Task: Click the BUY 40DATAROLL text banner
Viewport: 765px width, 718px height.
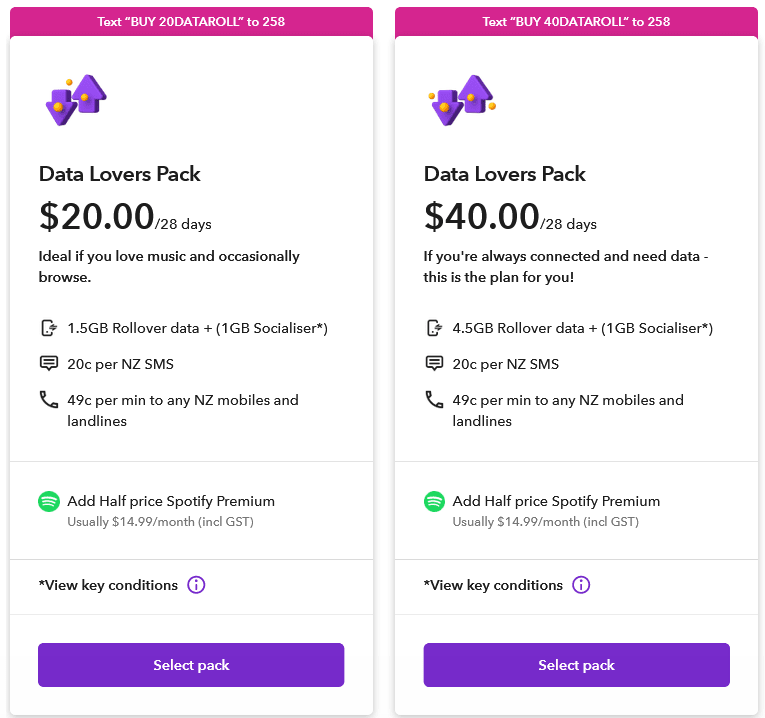Action: pos(576,21)
